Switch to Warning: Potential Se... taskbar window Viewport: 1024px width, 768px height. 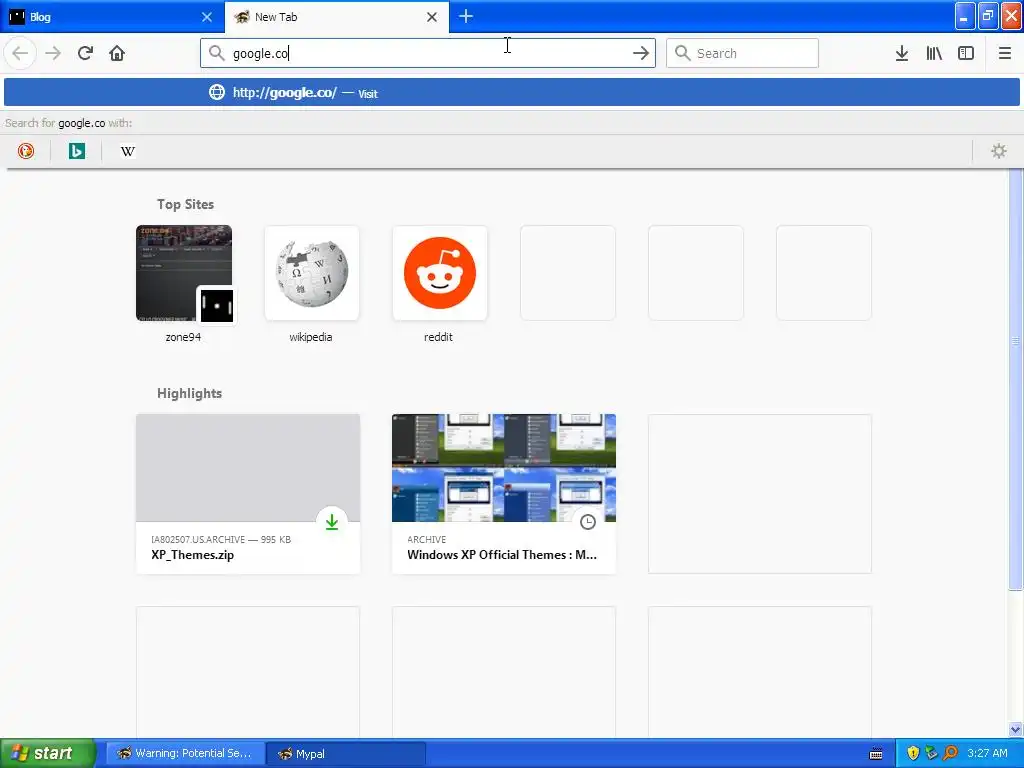(x=185, y=753)
